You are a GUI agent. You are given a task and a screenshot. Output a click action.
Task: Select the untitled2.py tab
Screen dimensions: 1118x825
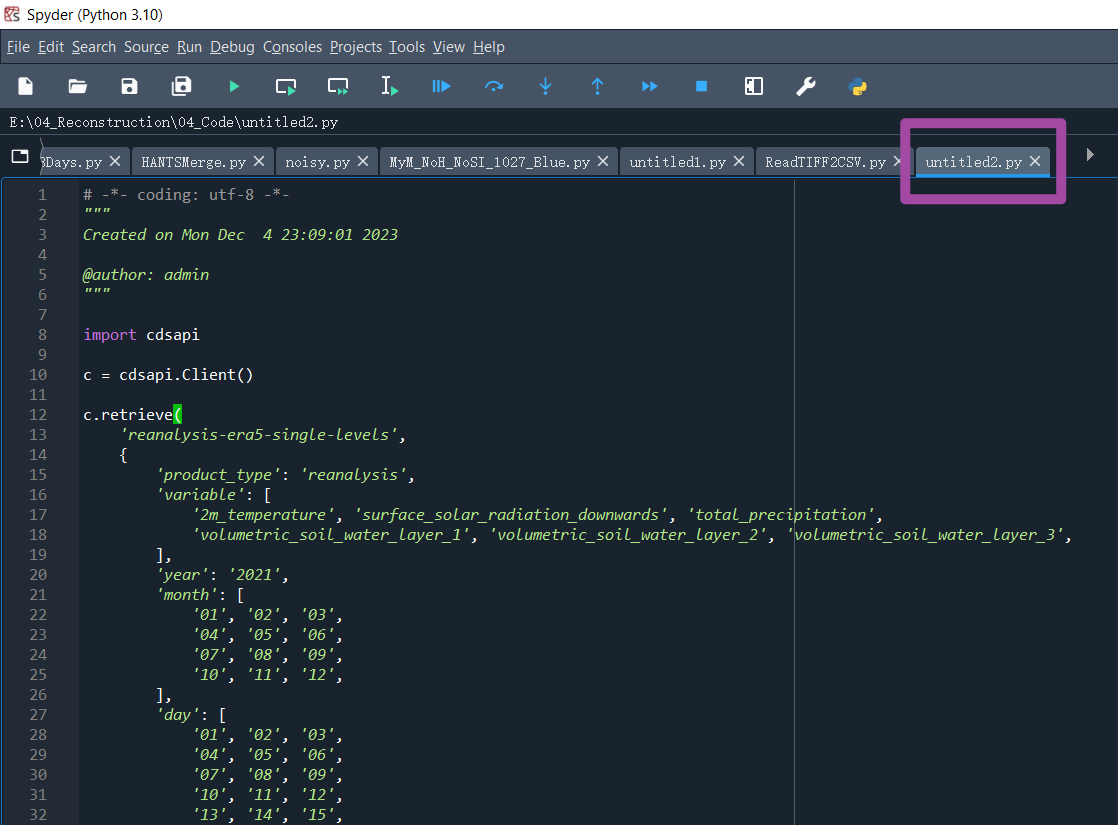[x=973, y=163]
